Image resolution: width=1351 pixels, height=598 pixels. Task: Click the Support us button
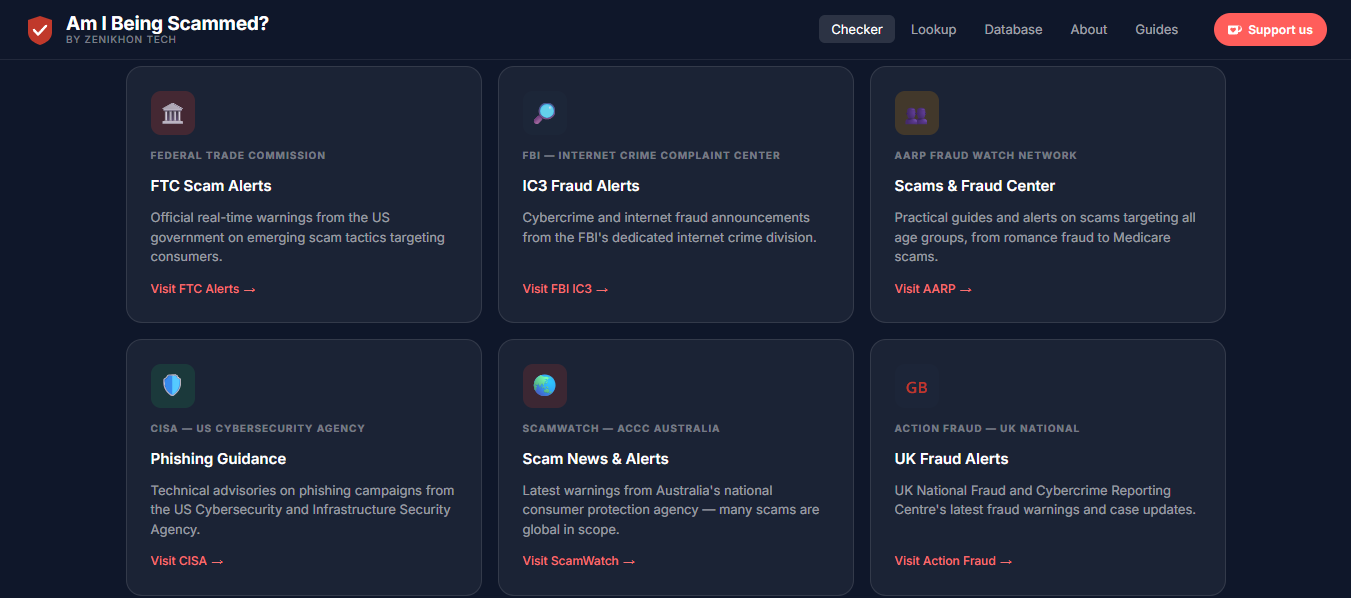click(1270, 29)
